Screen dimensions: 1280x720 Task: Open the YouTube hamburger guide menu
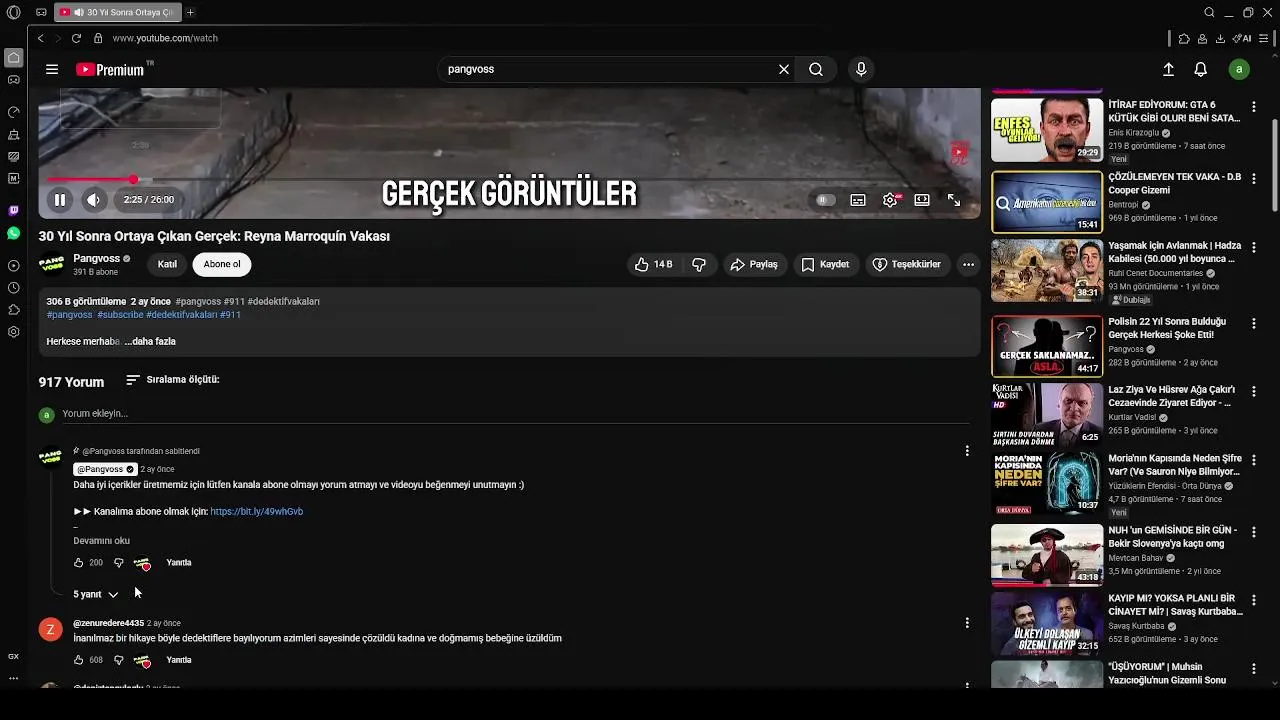52,69
